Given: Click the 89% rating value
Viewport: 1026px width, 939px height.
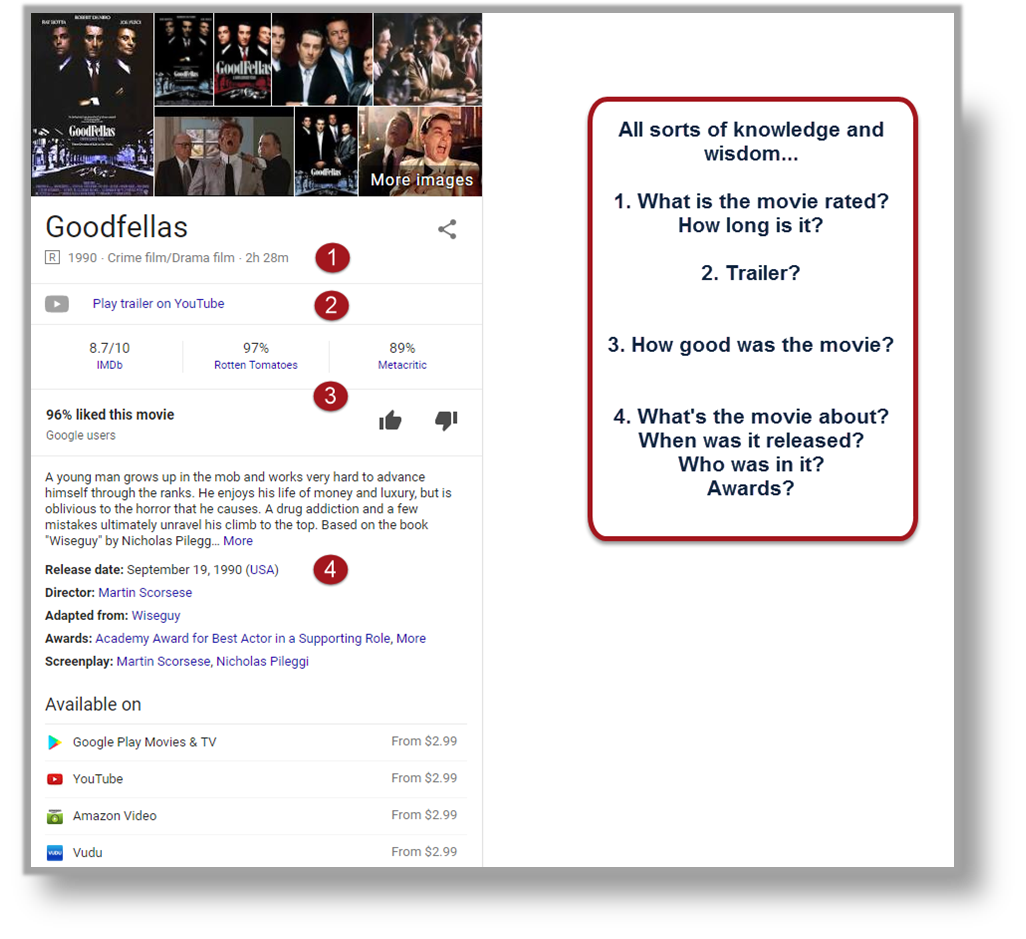Looking at the screenshot, I should tap(402, 348).
